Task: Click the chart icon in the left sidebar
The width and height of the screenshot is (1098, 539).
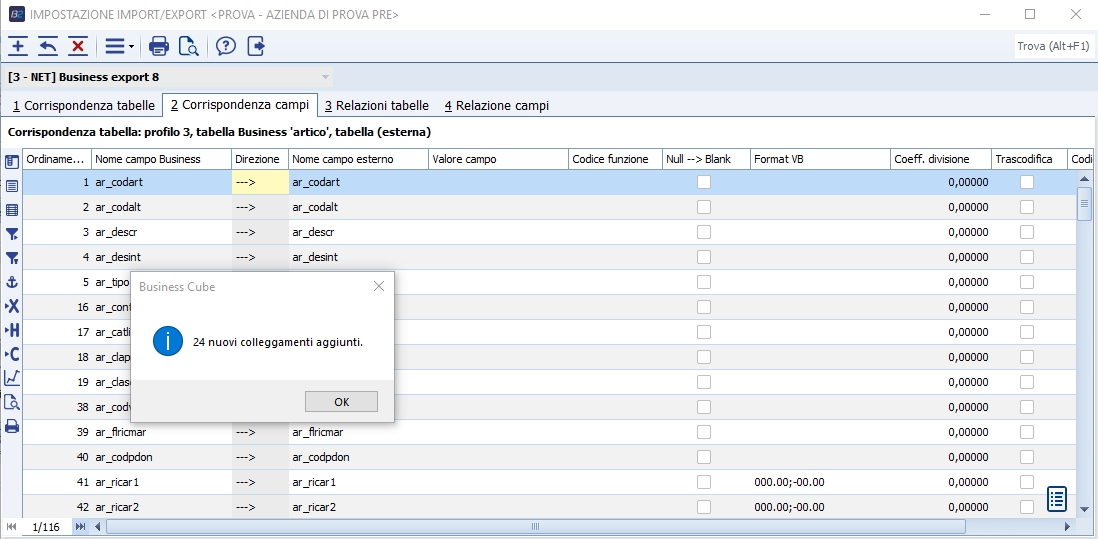Action: 12,378
